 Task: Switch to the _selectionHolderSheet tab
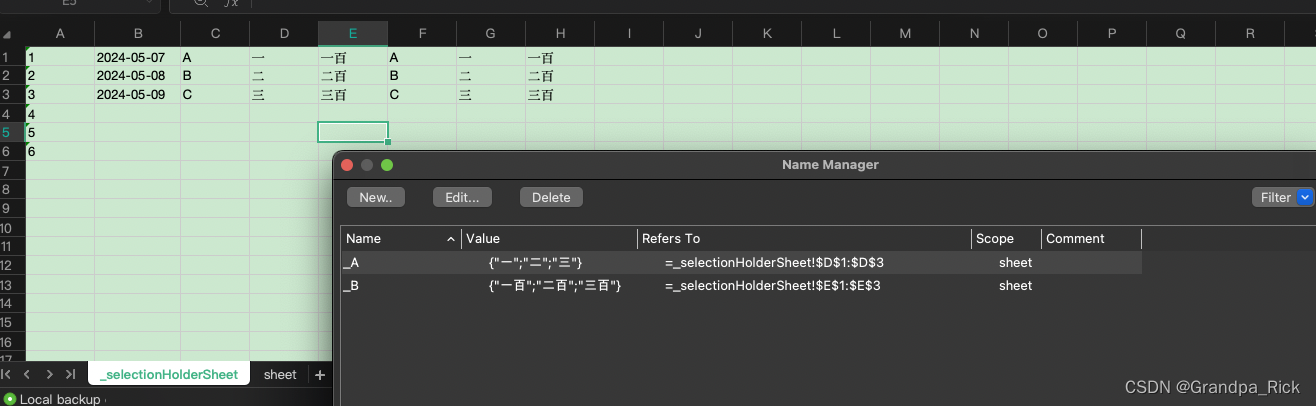tap(169, 374)
